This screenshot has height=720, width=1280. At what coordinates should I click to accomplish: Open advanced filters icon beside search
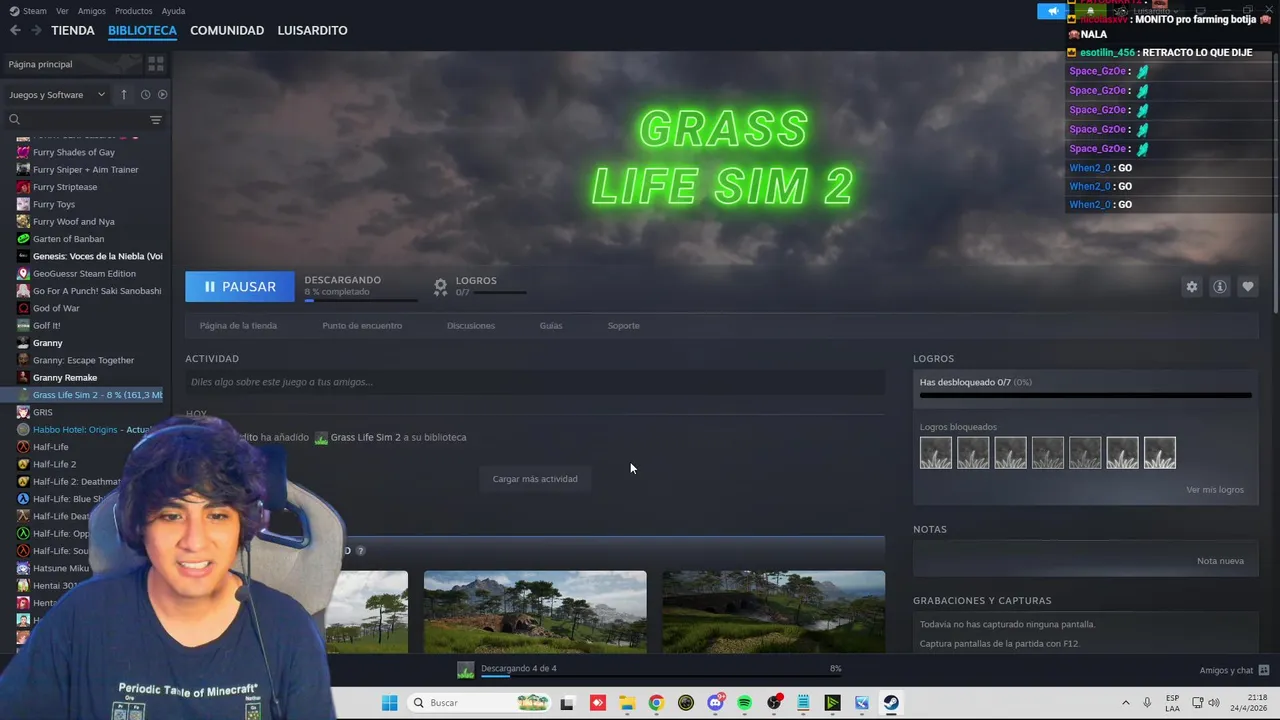(x=156, y=120)
